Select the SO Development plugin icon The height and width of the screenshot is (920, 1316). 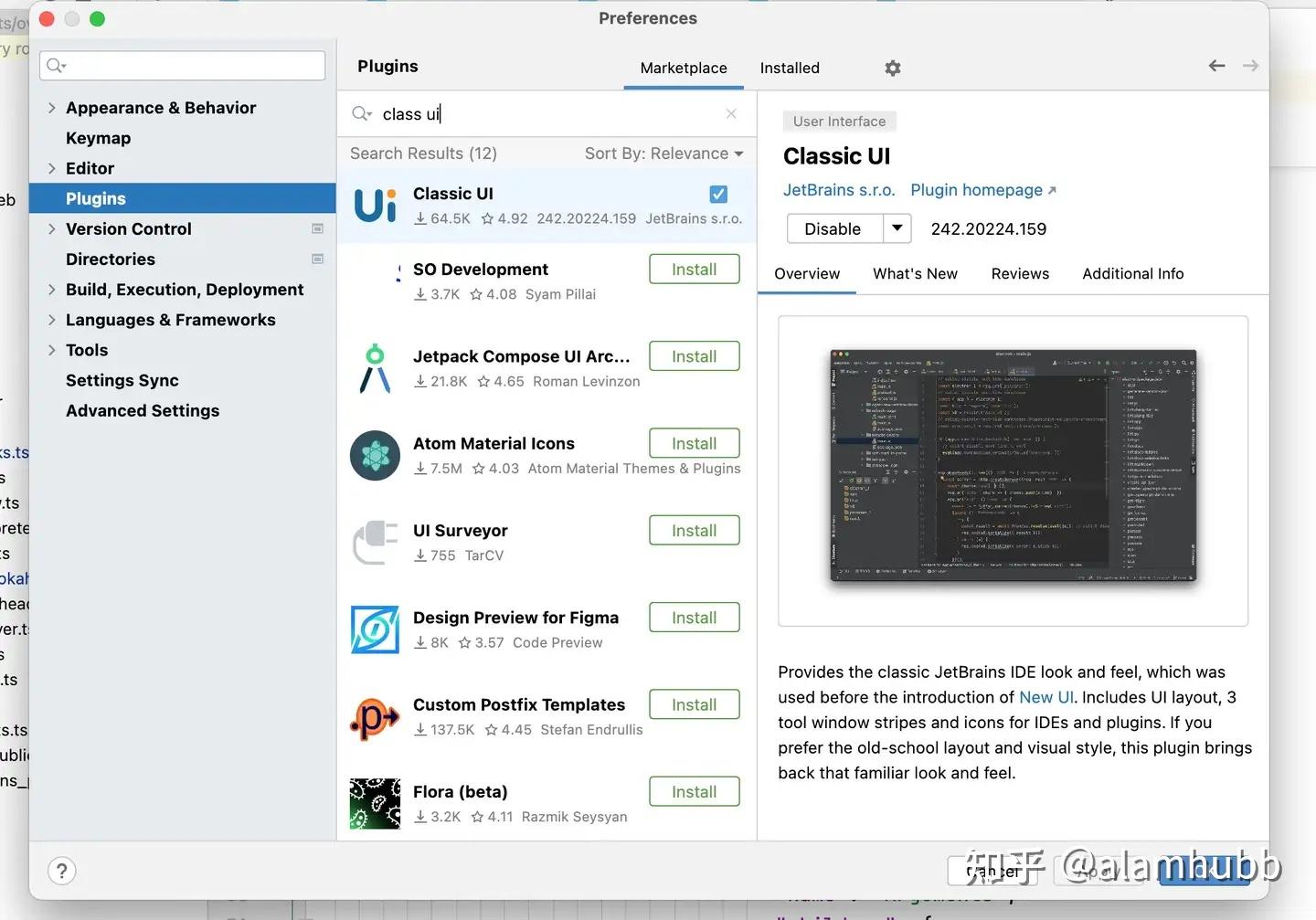coord(375,279)
